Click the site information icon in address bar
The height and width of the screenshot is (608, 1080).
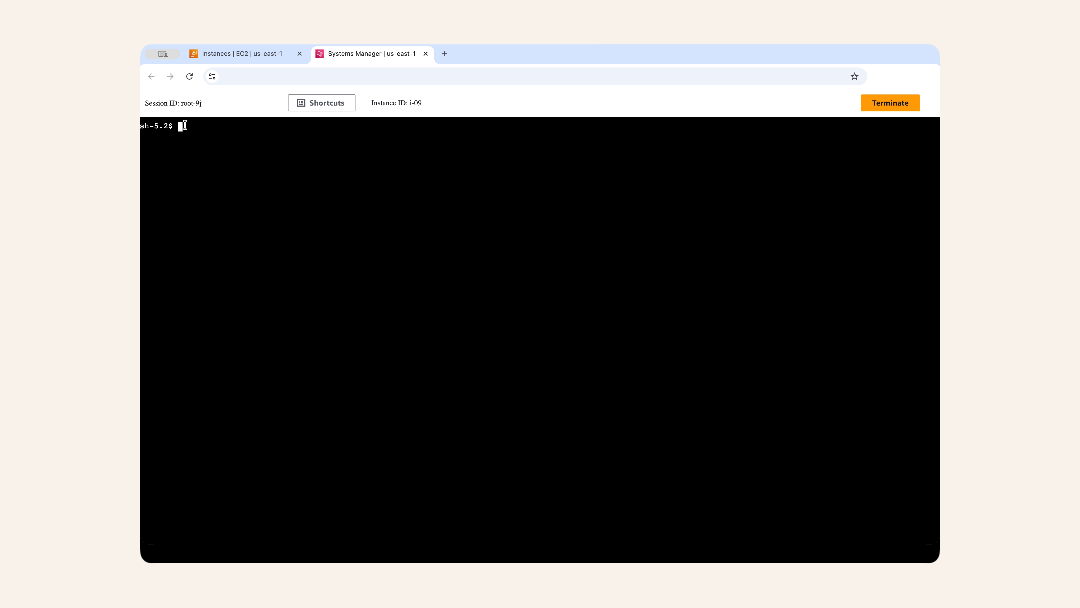[x=212, y=76]
